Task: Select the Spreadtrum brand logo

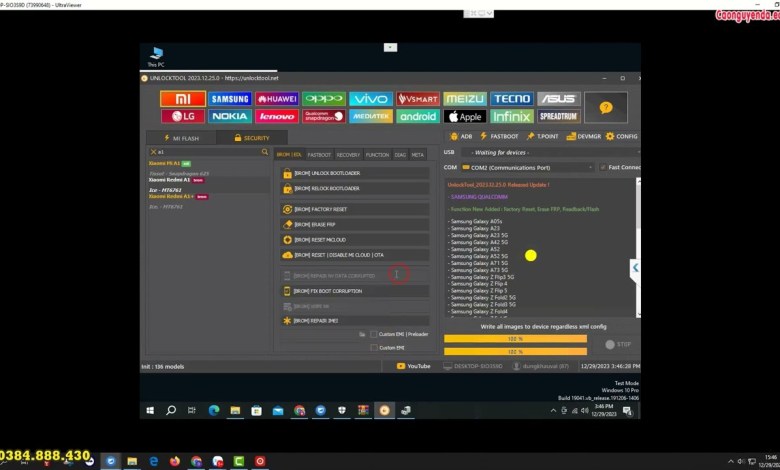Action: coord(559,116)
